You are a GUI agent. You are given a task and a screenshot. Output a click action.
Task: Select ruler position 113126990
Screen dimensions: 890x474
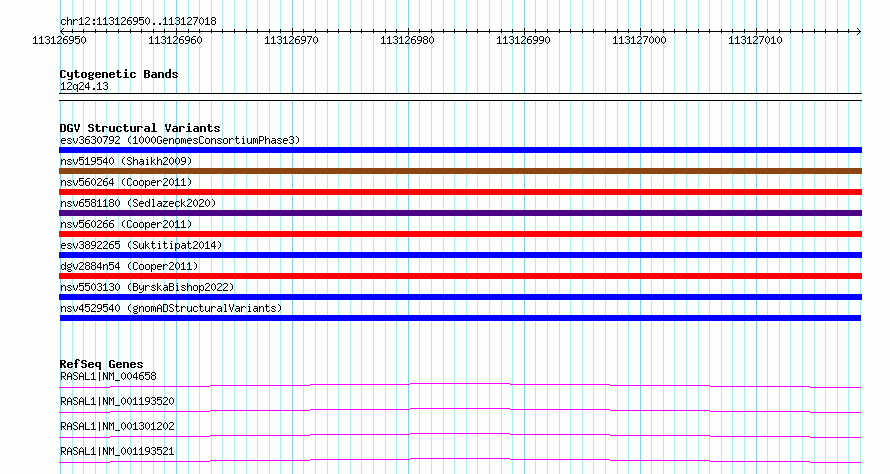[x=523, y=40]
